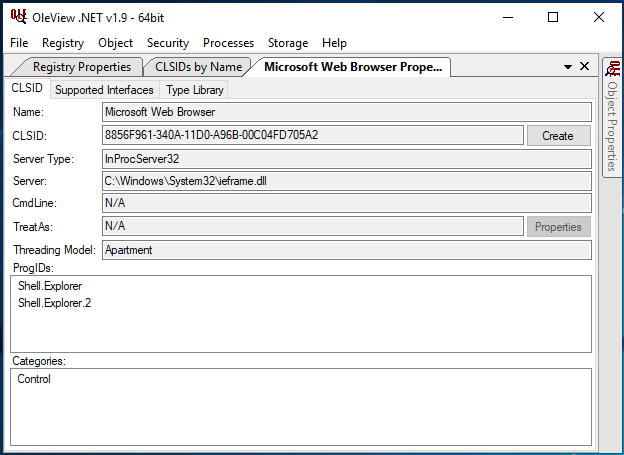Minimize the OleView window
Screen dimensions: 624x455
click(508, 17)
